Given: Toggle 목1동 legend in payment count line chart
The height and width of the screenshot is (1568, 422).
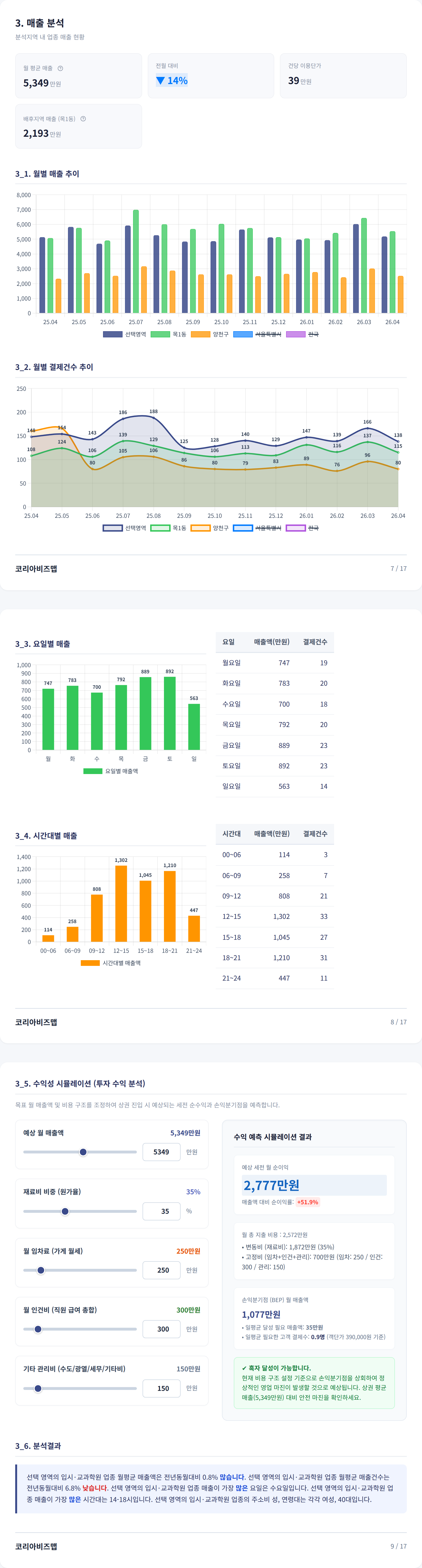Looking at the screenshot, I should pos(169,528).
